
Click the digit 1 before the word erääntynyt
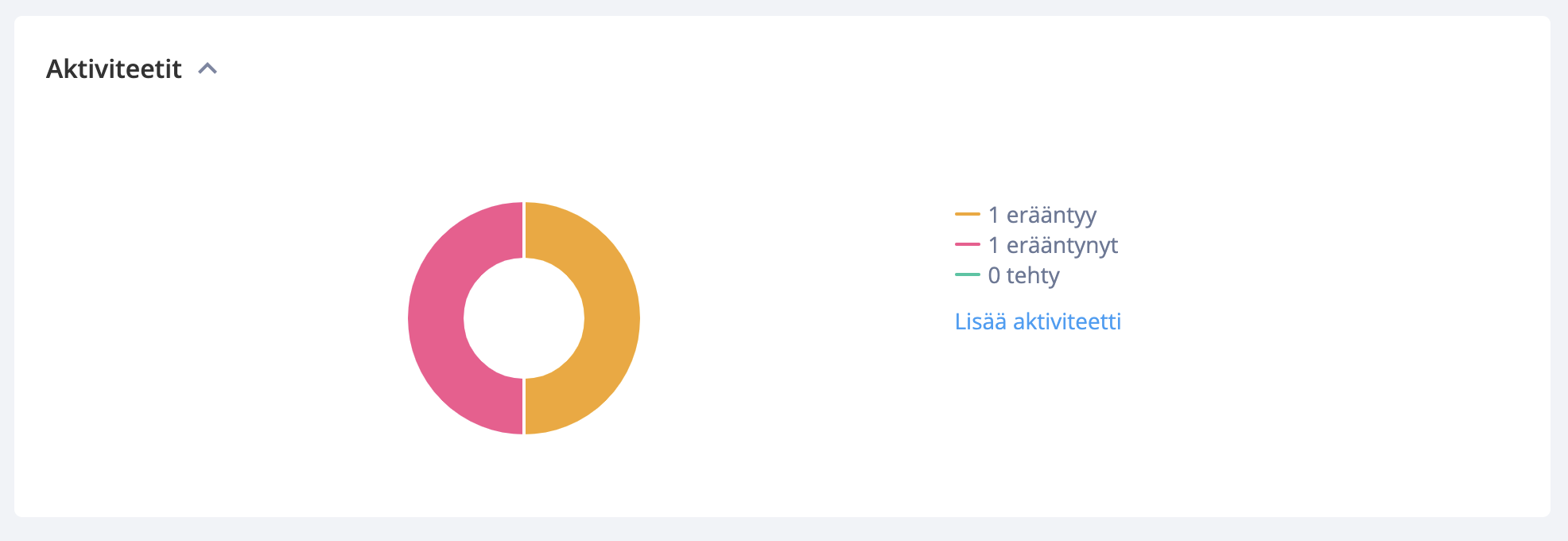click(993, 245)
